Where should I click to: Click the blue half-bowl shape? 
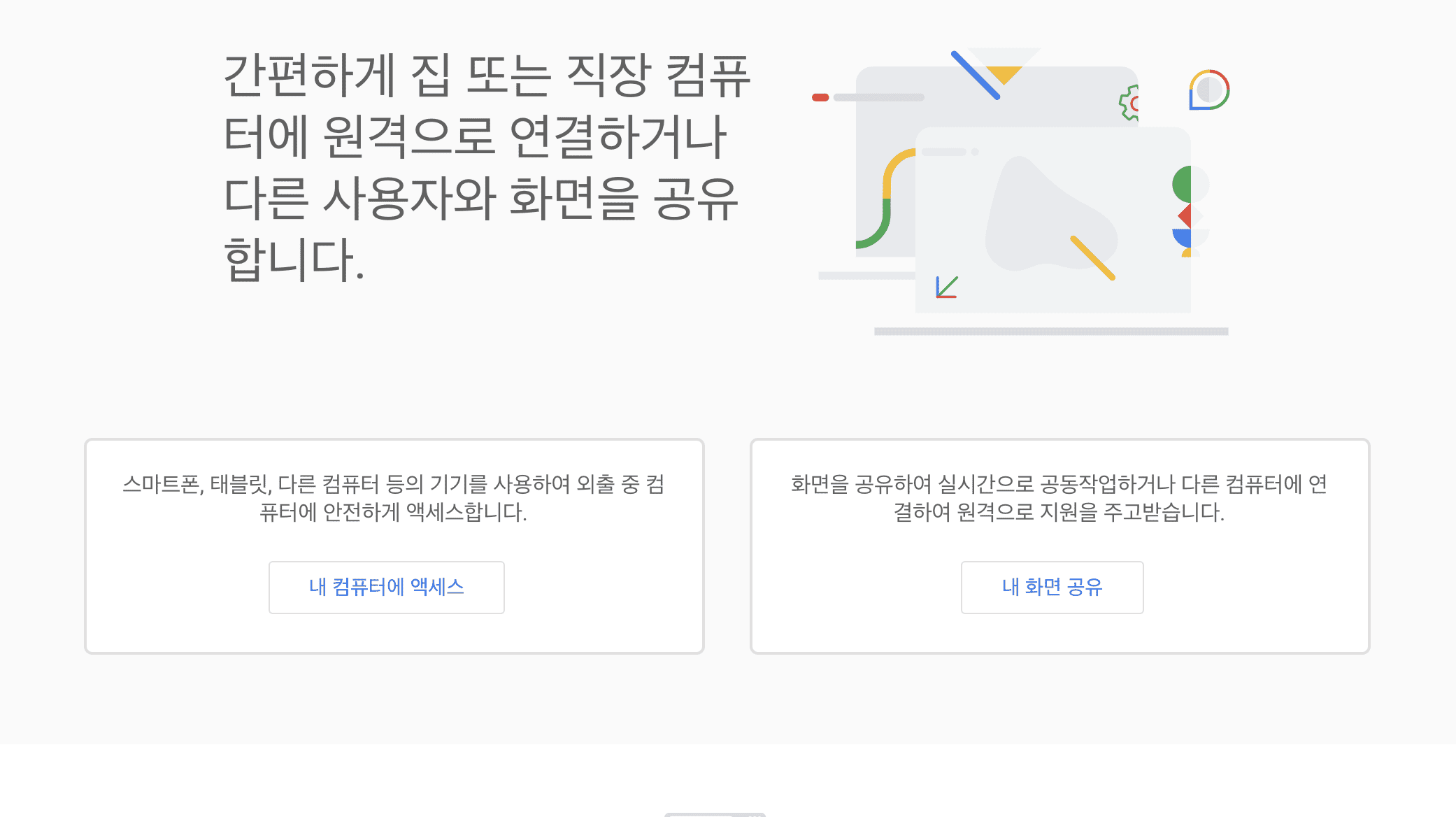[x=1183, y=237]
